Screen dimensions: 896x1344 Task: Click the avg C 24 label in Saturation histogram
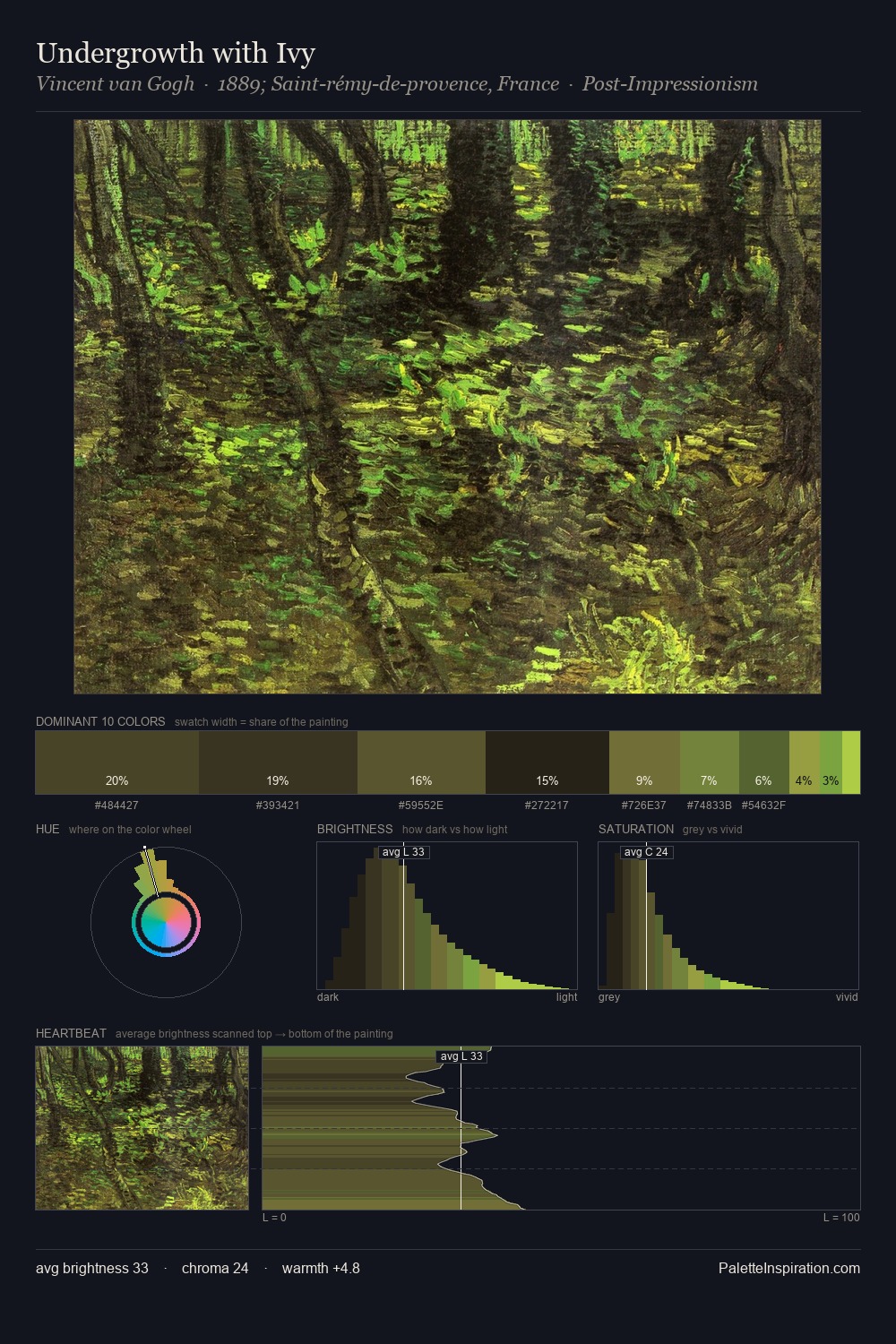click(646, 852)
